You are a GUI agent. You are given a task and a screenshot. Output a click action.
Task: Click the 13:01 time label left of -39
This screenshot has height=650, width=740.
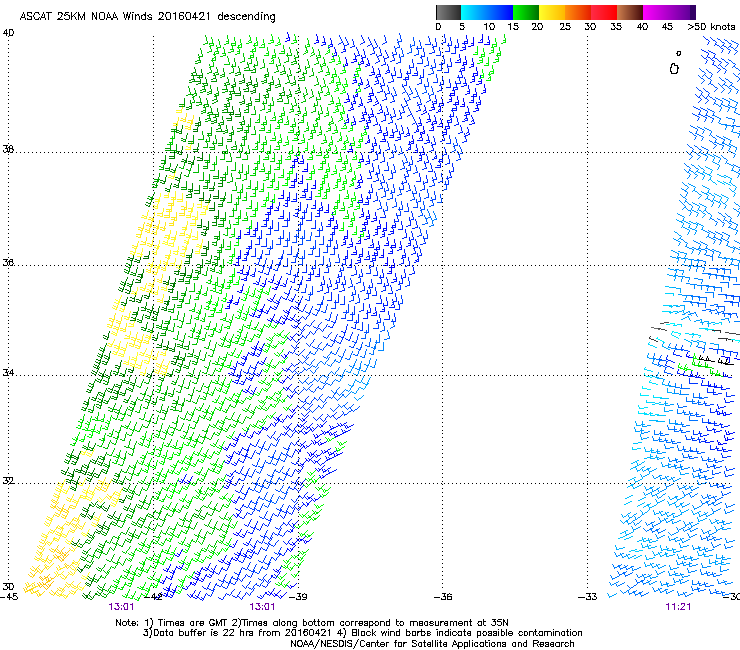coord(262,607)
